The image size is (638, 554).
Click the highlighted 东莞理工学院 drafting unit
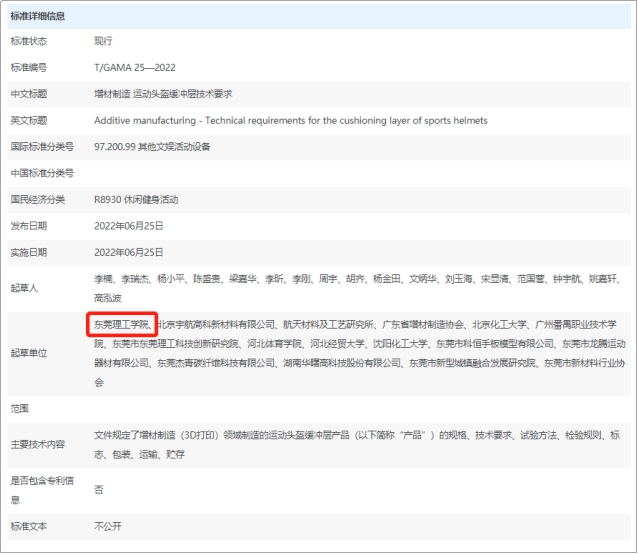(x=121, y=325)
